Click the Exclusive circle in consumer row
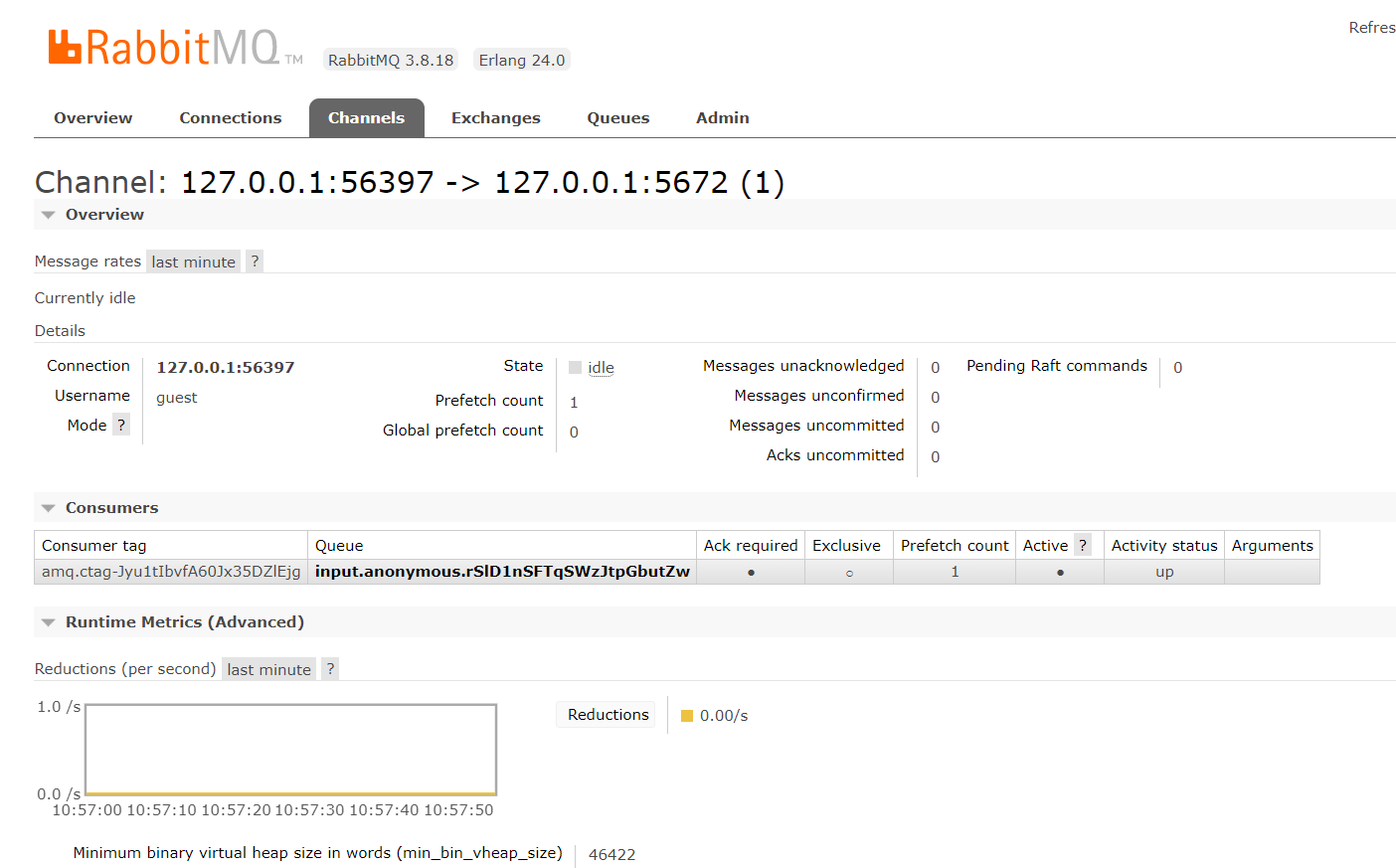Viewport: 1396px width, 868px height. coord(849,573)
